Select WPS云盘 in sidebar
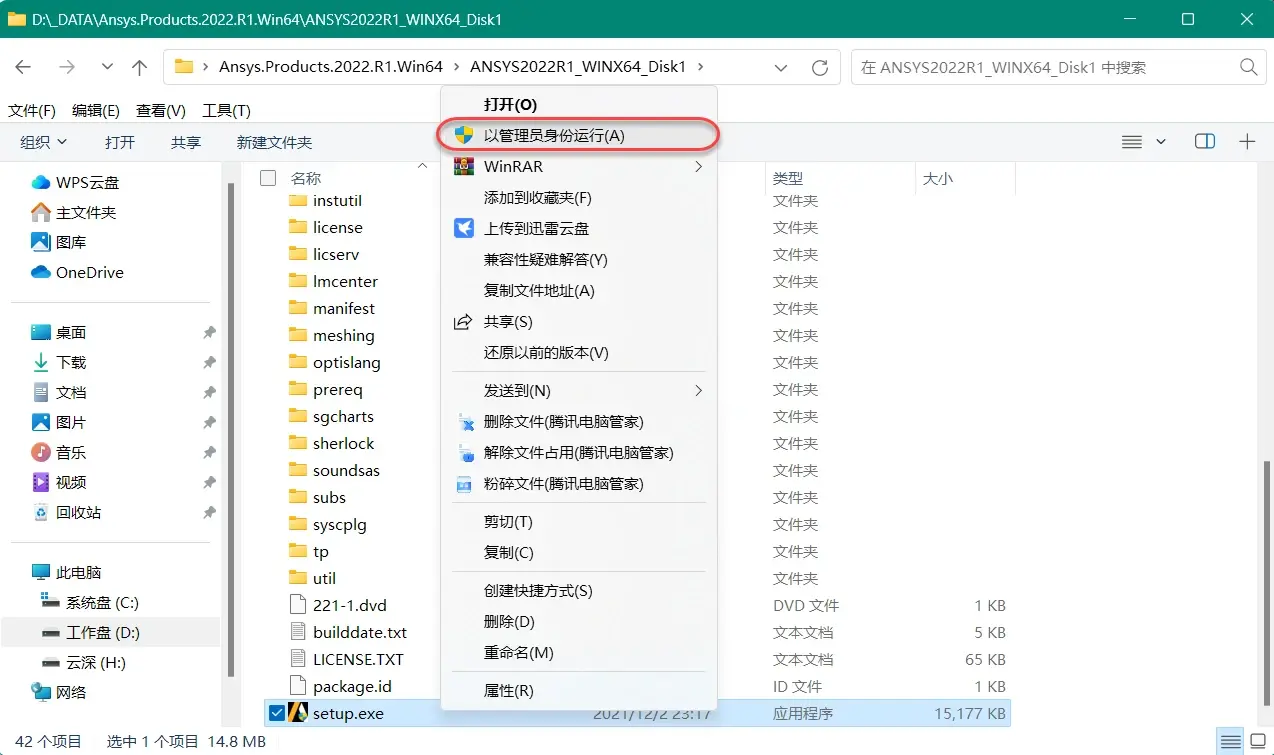The width and height of the screenshot is (1274, 755). point(76,182)
